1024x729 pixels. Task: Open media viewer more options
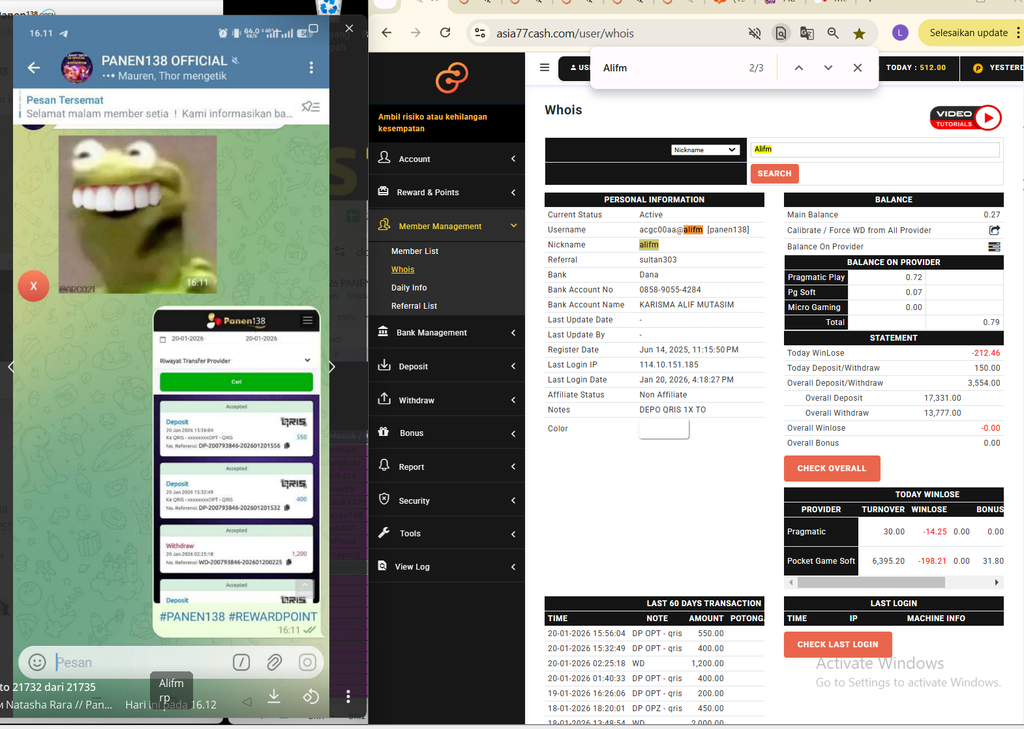point(348,696)
